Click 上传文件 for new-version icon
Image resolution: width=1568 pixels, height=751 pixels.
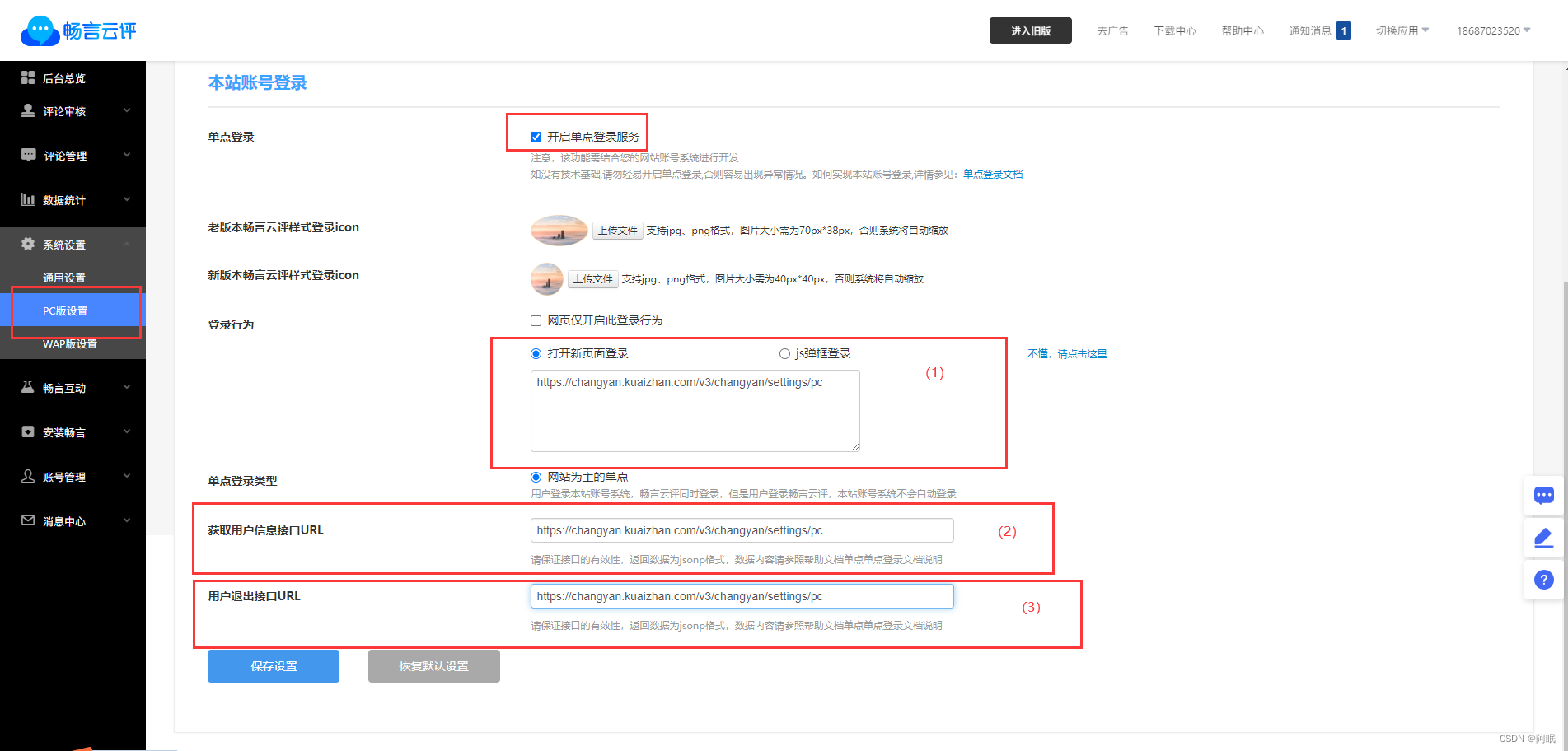click(593, 279)
